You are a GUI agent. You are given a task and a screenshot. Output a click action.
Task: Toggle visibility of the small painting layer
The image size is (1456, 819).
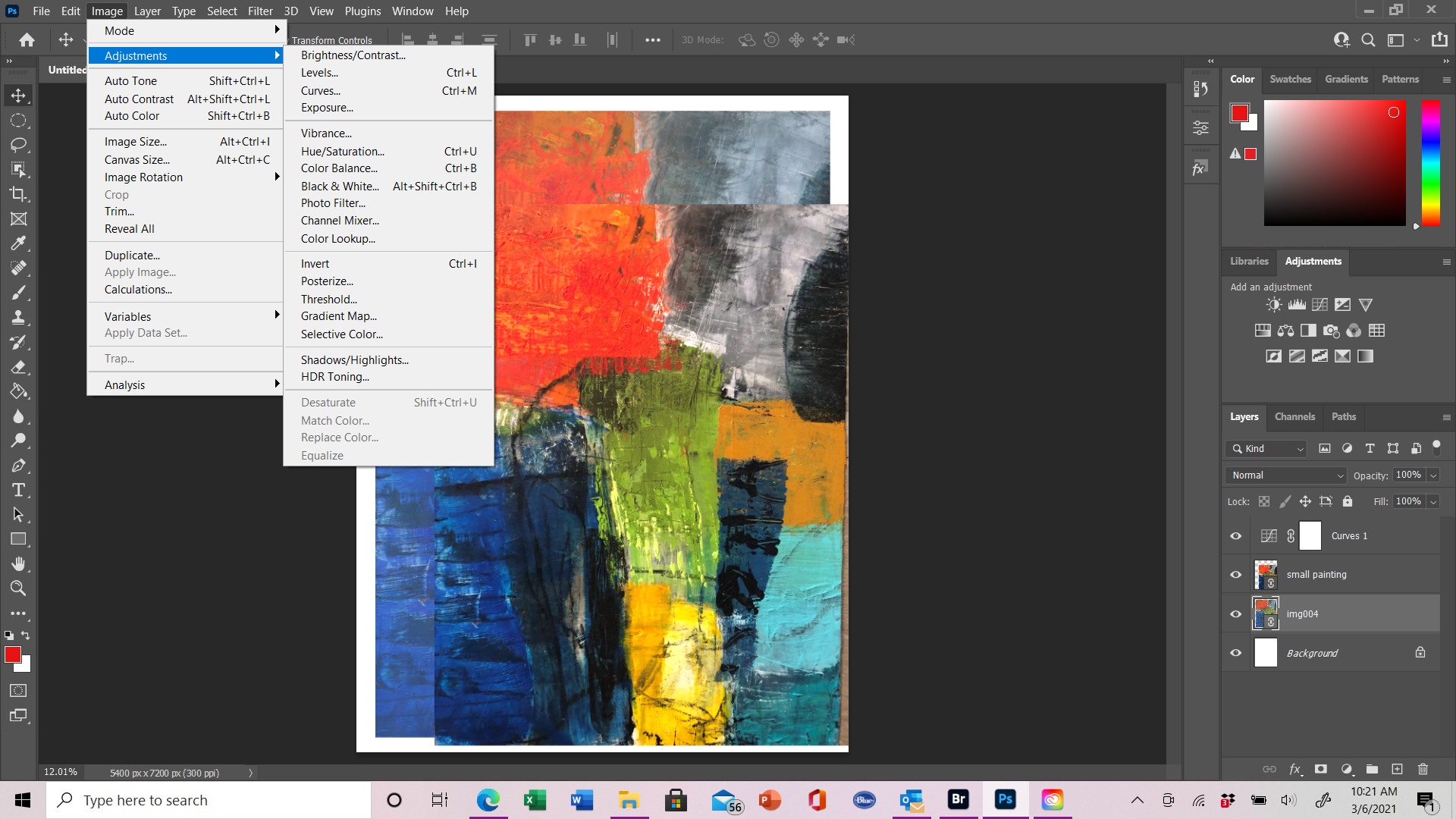coord(1235,574)
